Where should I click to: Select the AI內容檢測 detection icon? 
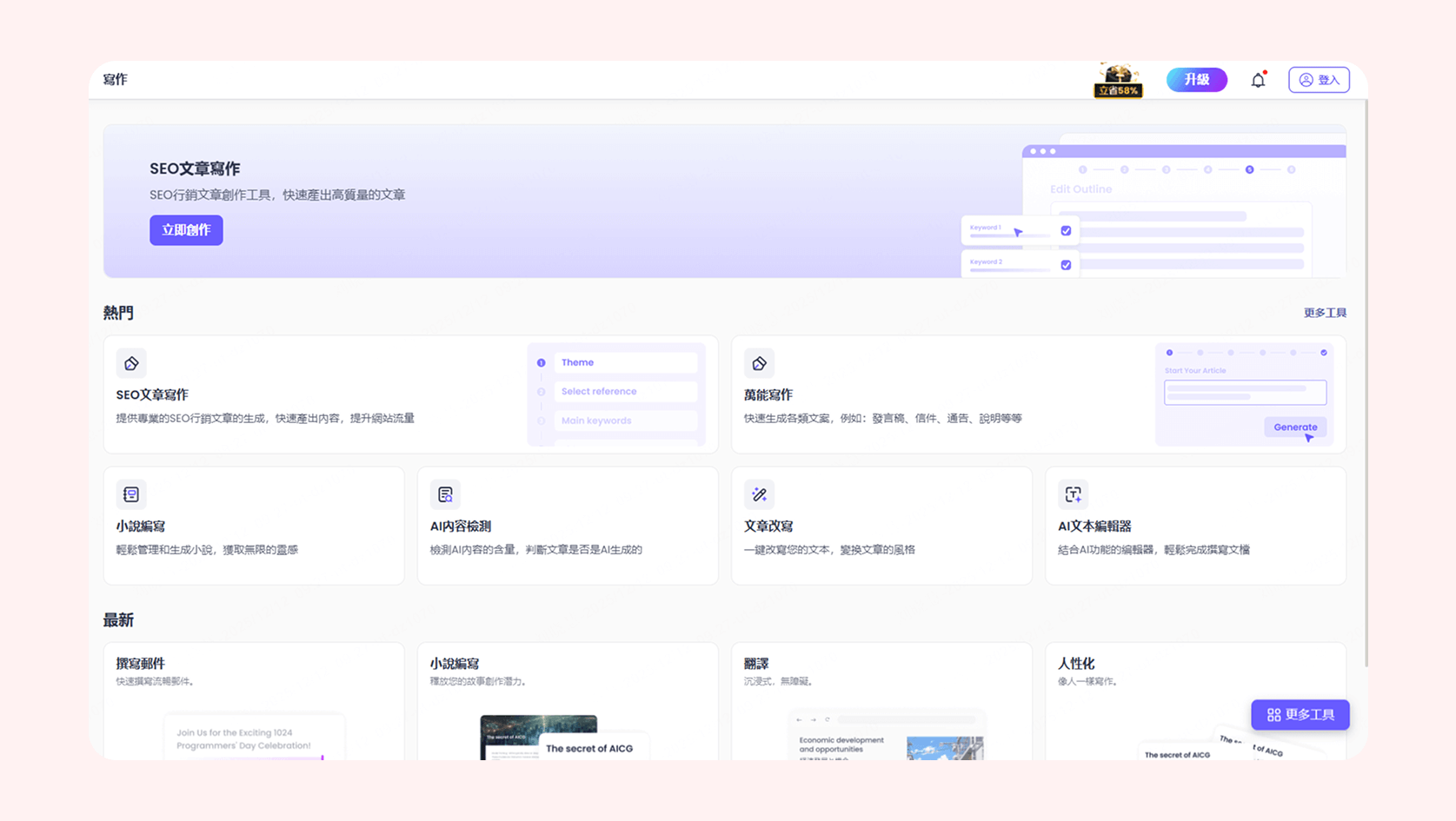[x=445, y=493]
